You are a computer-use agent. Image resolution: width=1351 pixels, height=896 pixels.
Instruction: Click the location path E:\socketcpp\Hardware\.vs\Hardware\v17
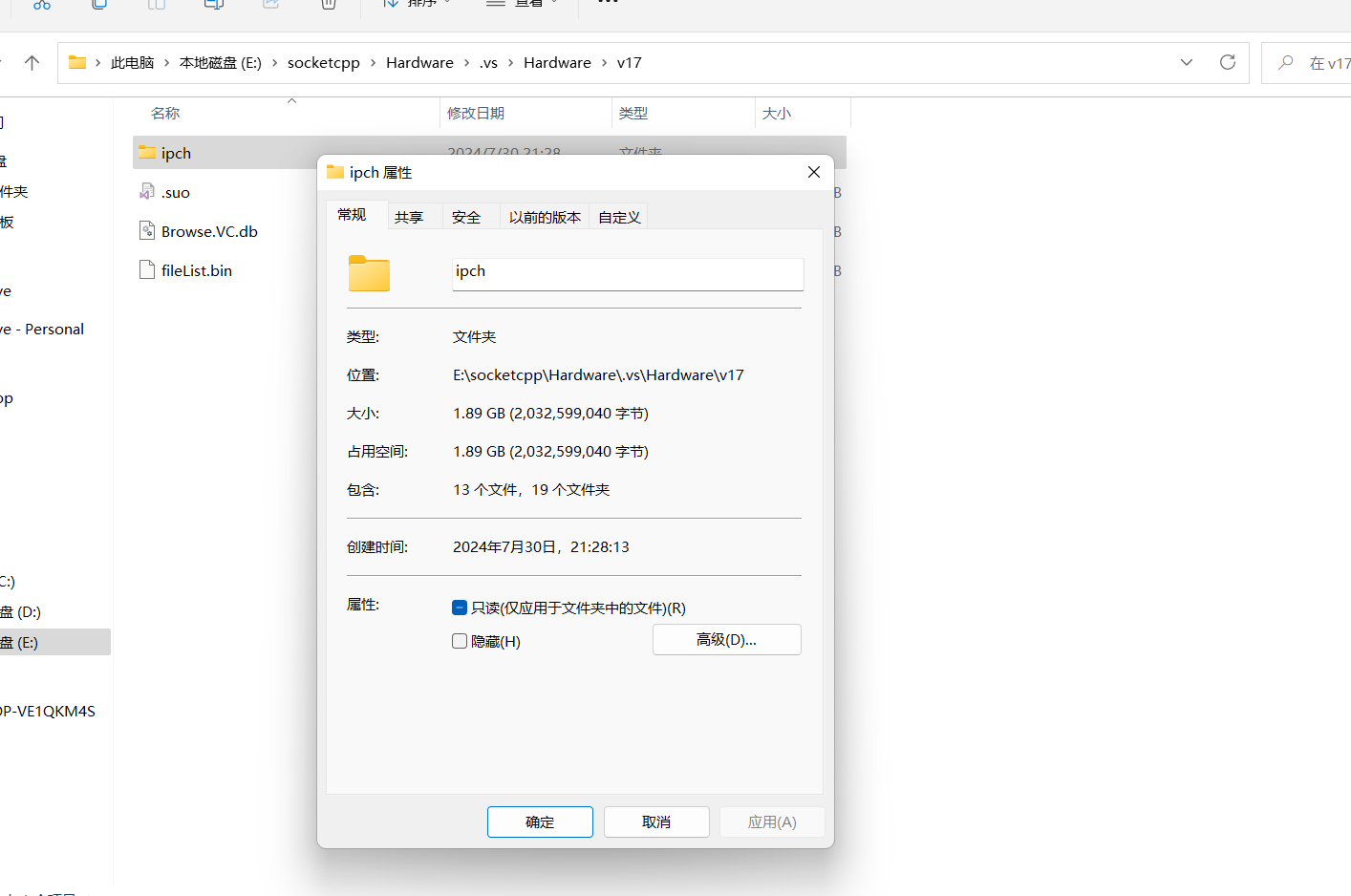pyautogui.click(x=598, y=374)
